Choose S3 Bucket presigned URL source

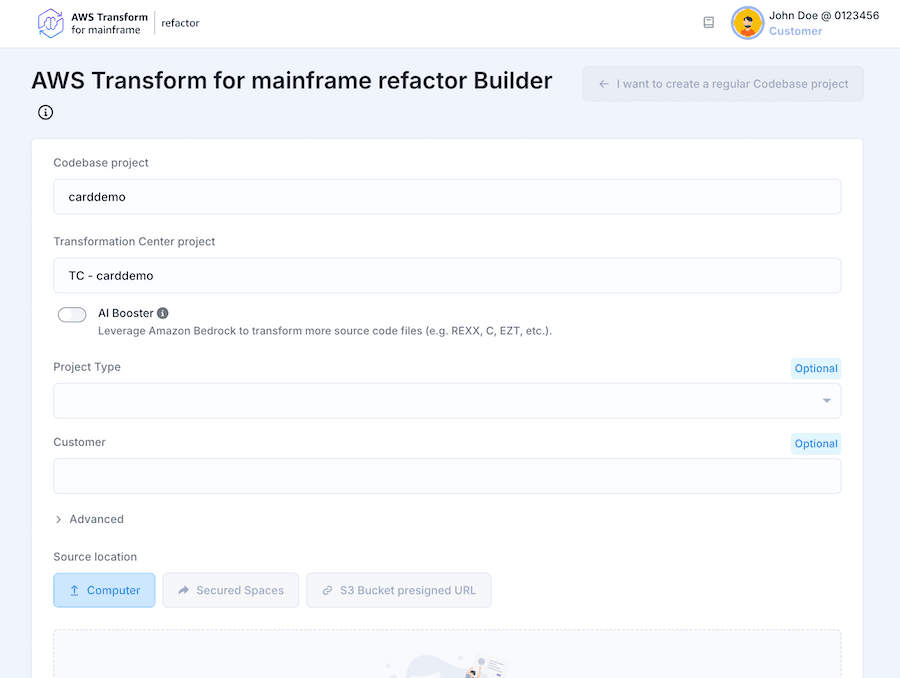coord(399,590)
